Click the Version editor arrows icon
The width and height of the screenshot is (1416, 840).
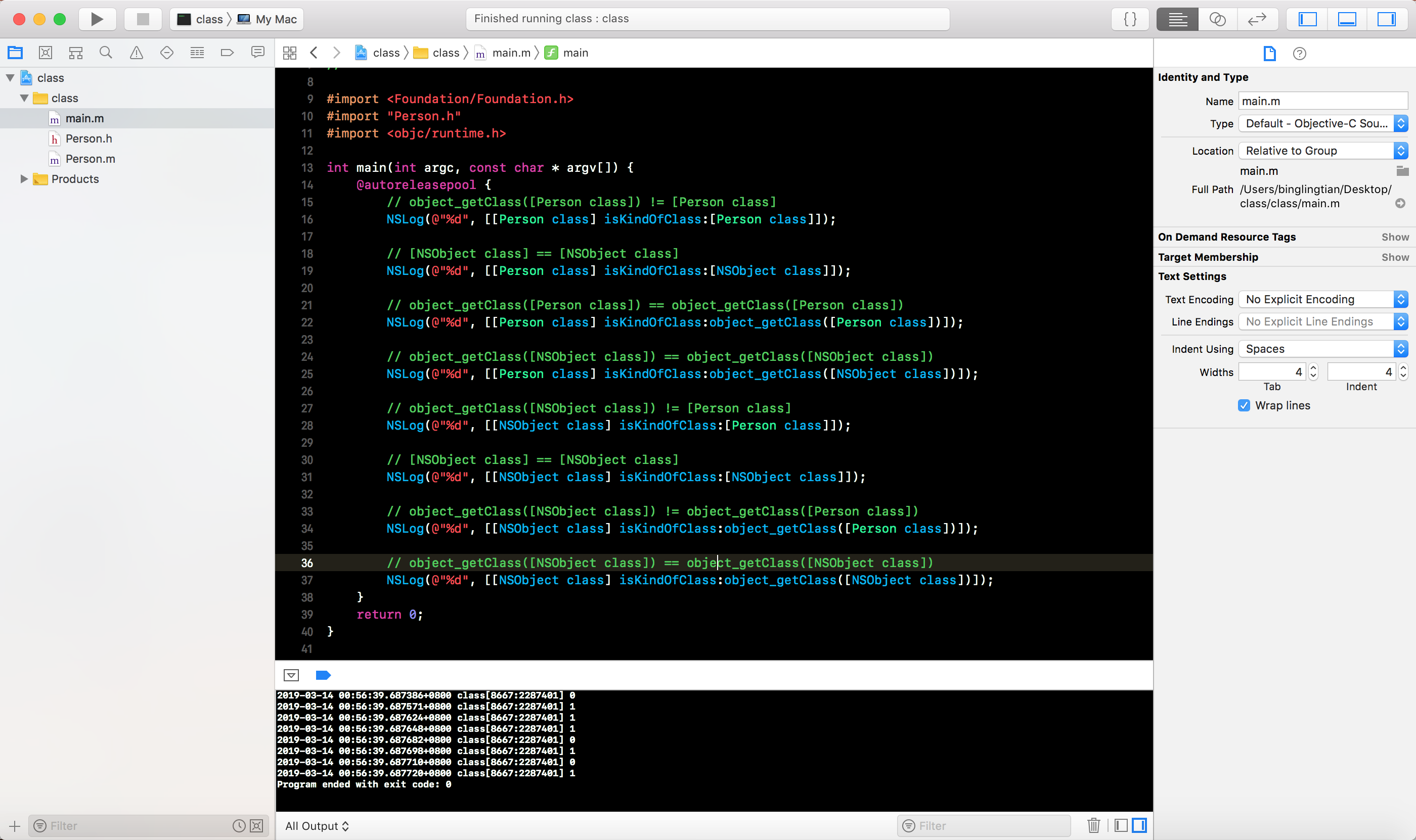(1257, 19)
